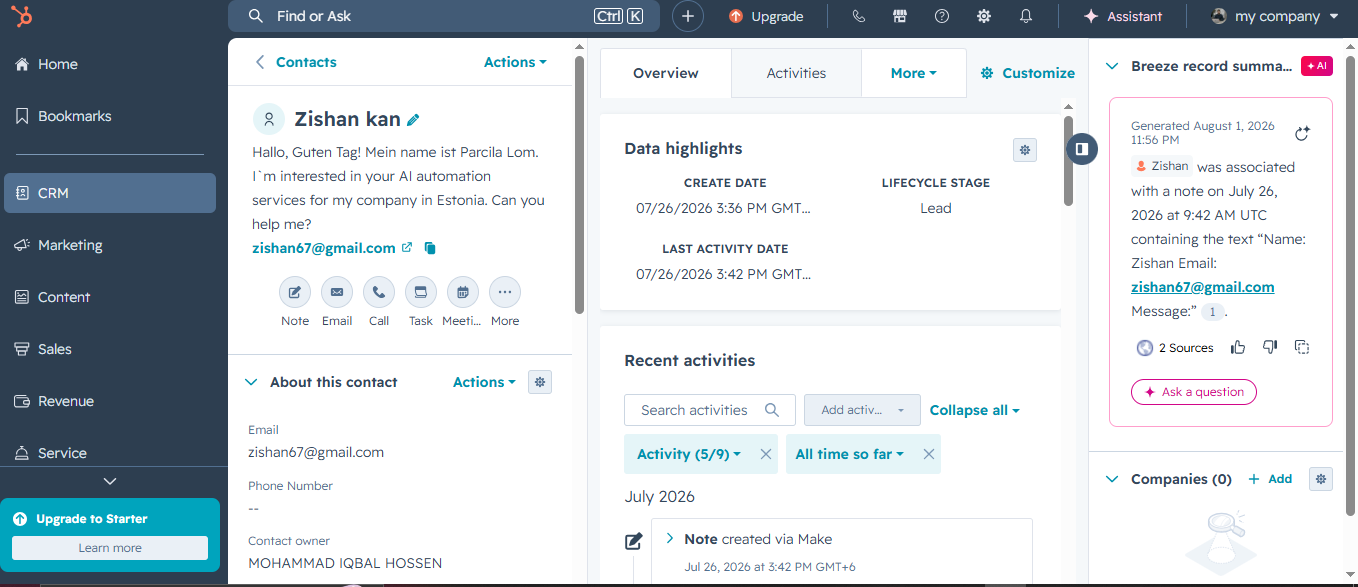Image resolution: width=1358 pixels, height=587 pixels.
Task: Open the Activity (5/9) filter dropdown
Action: pos(689,454)
